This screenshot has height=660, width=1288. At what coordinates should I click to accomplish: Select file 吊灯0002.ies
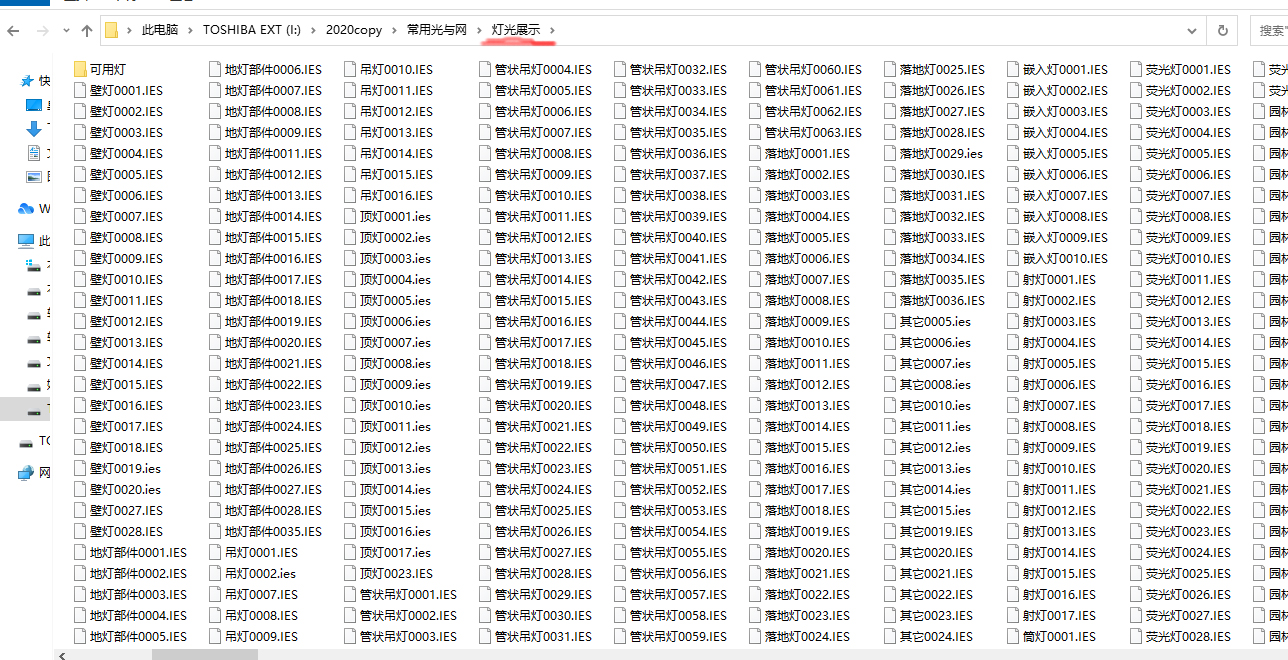(x=253, y=573)
